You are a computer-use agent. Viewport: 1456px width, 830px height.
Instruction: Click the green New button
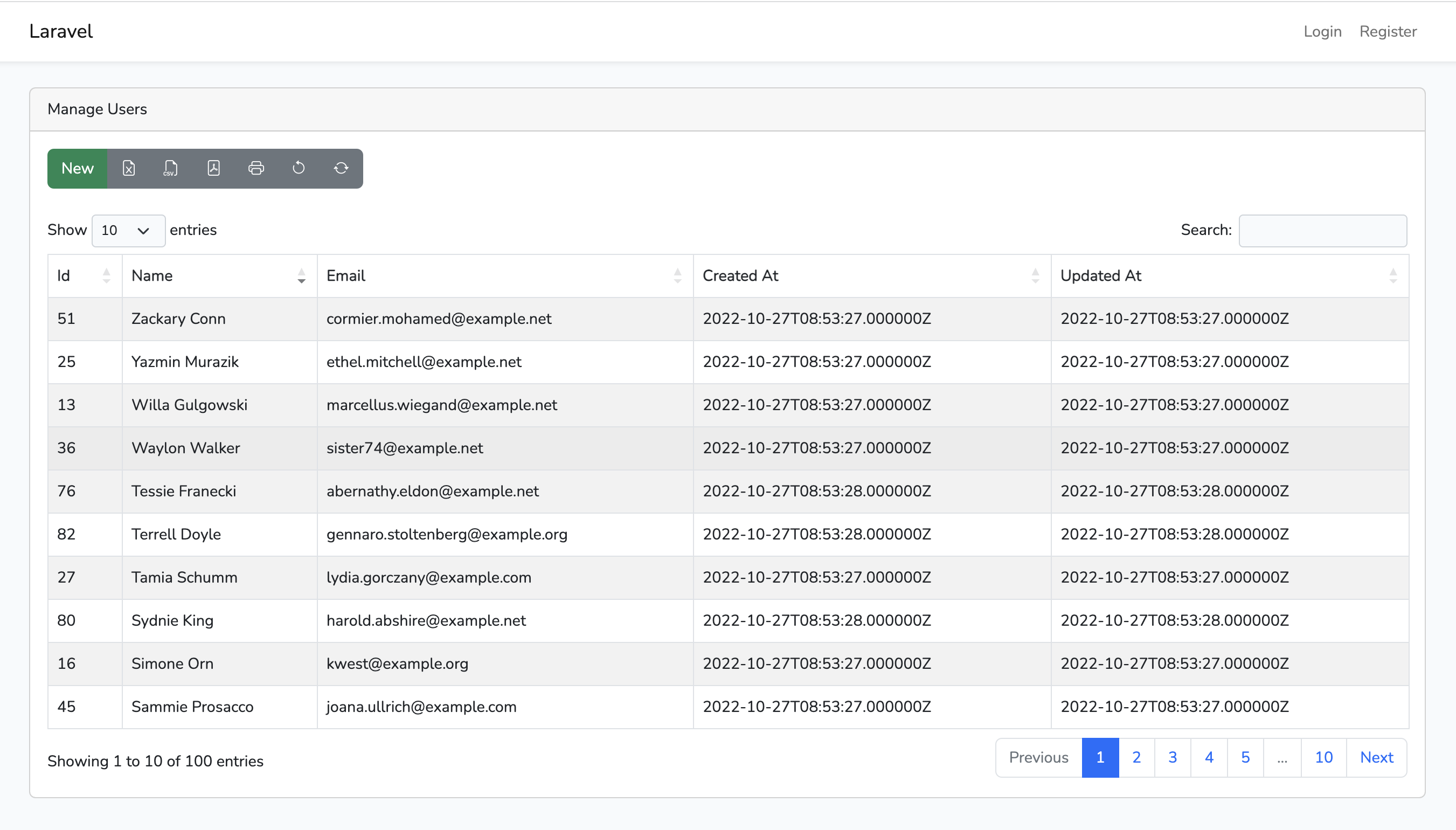point(78,168)
